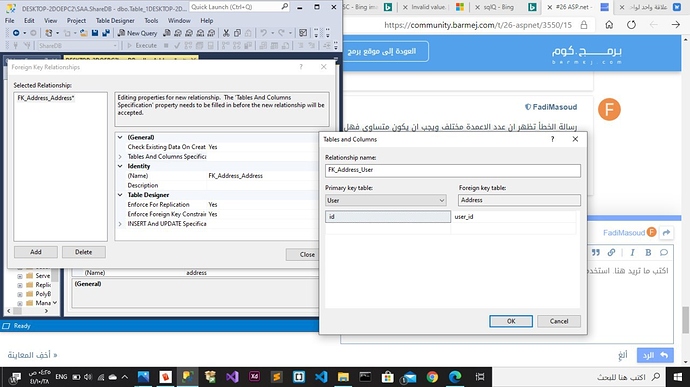Insert a hyperlink with the link icon

point(611,252)
